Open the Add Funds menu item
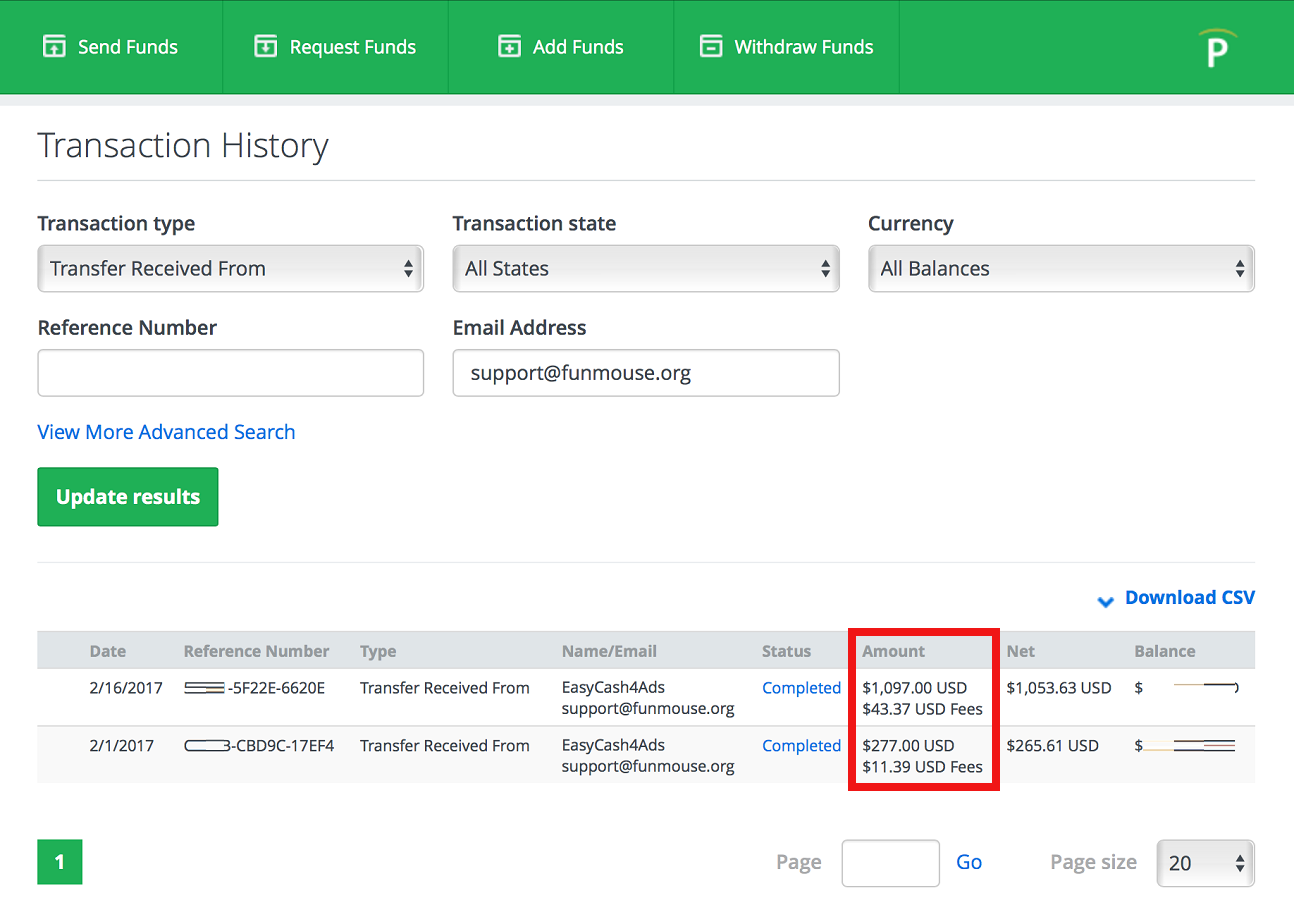Screen dimensions: 1294x900 coord(561,47)
